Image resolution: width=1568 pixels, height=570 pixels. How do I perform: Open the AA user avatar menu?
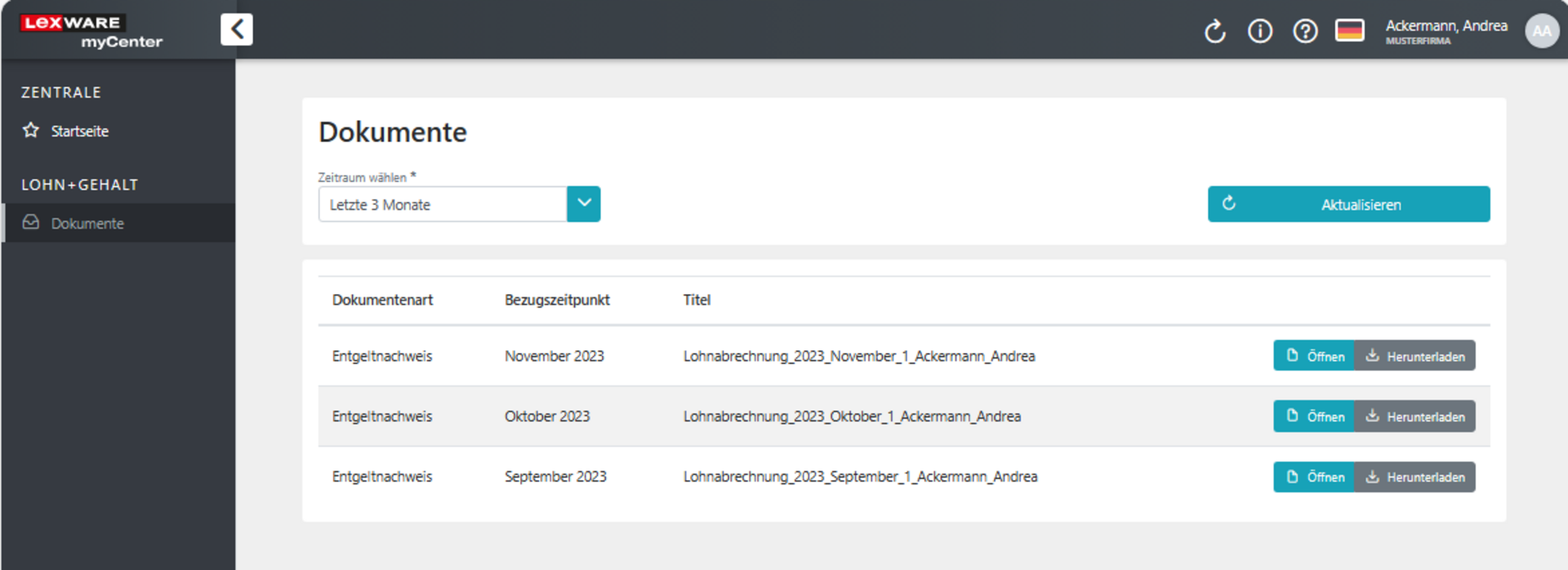[x=1541, y=31]
